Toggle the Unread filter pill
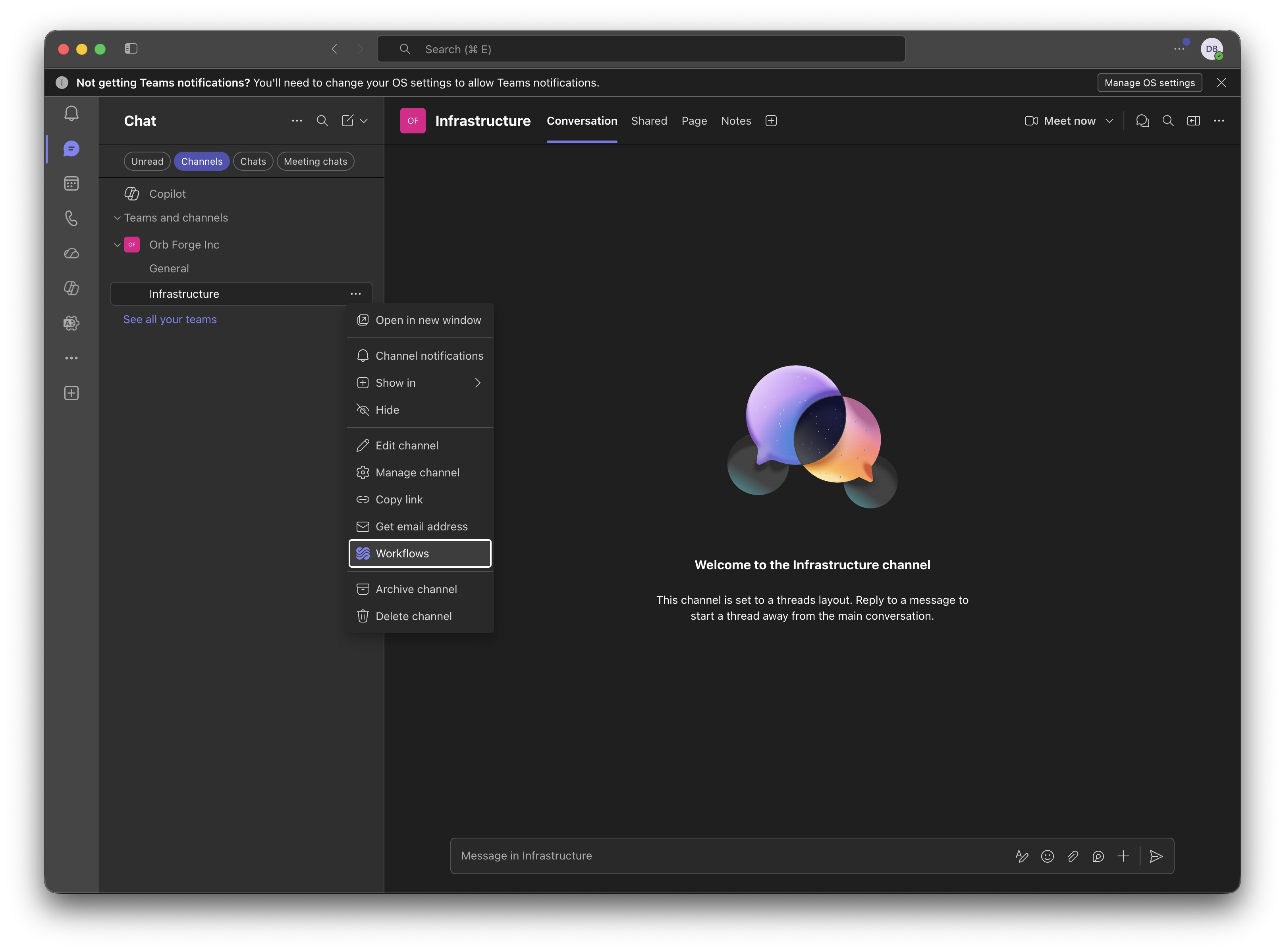 147,161
